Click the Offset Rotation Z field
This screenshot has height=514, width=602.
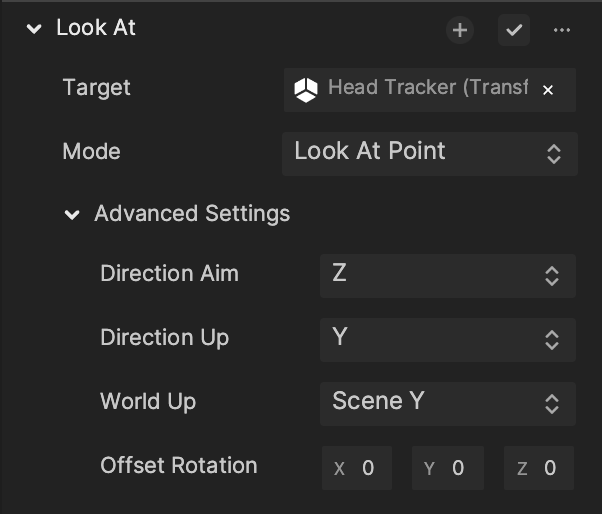[x=539, y=468]
